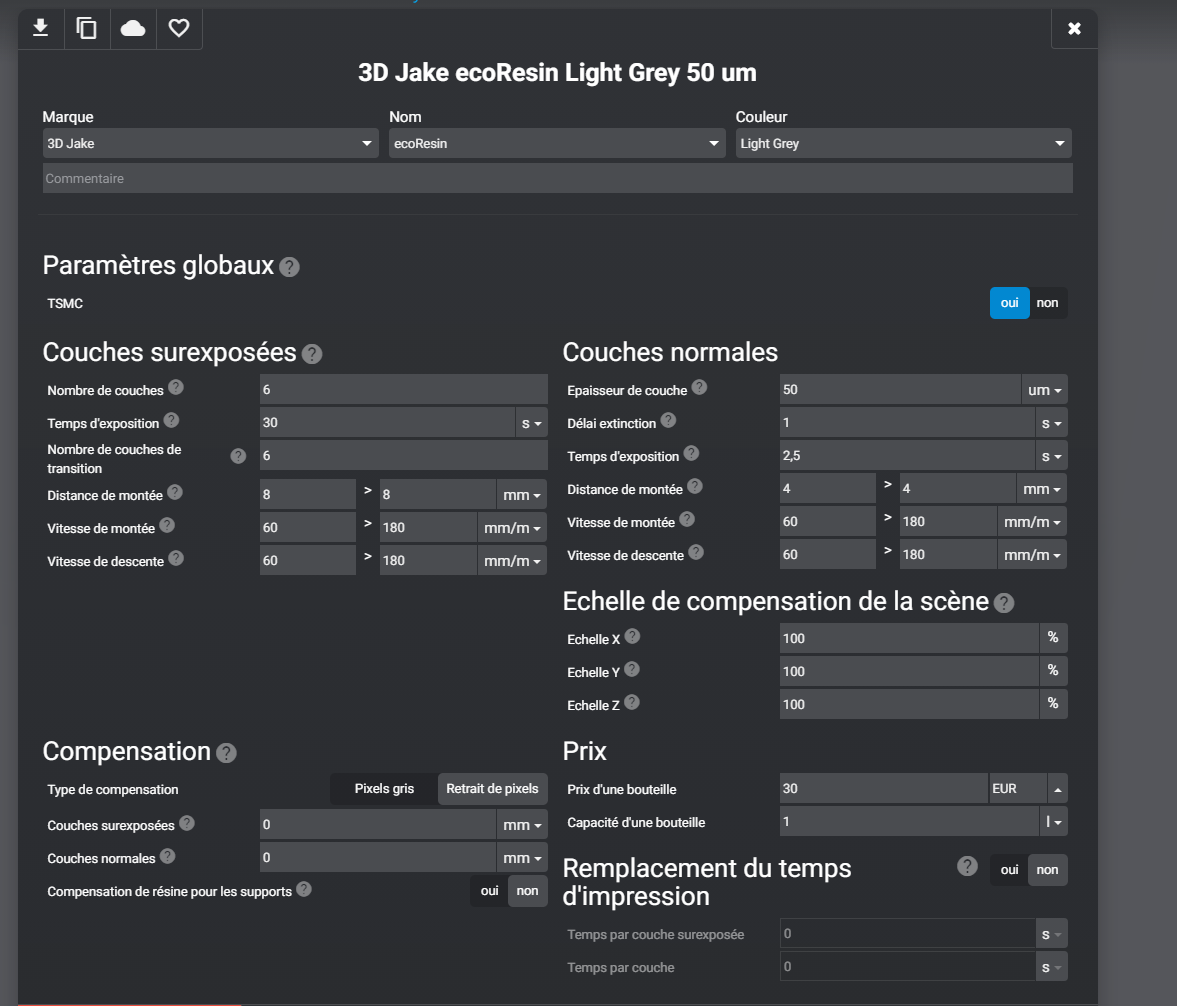
Task: Show help for résine pour les supports
Action: 303,890
